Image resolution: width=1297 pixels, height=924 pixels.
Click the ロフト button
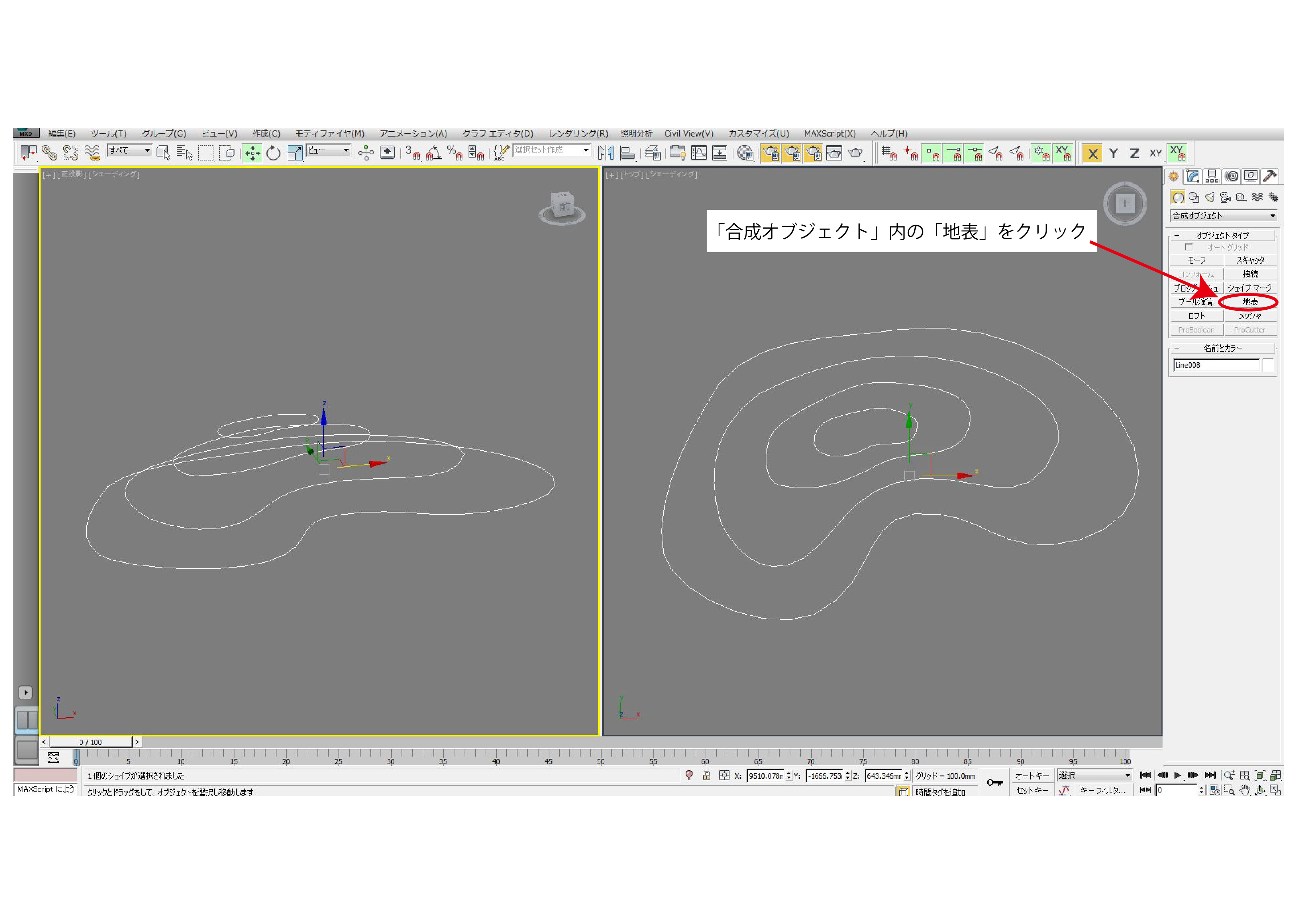point(1196,316)
